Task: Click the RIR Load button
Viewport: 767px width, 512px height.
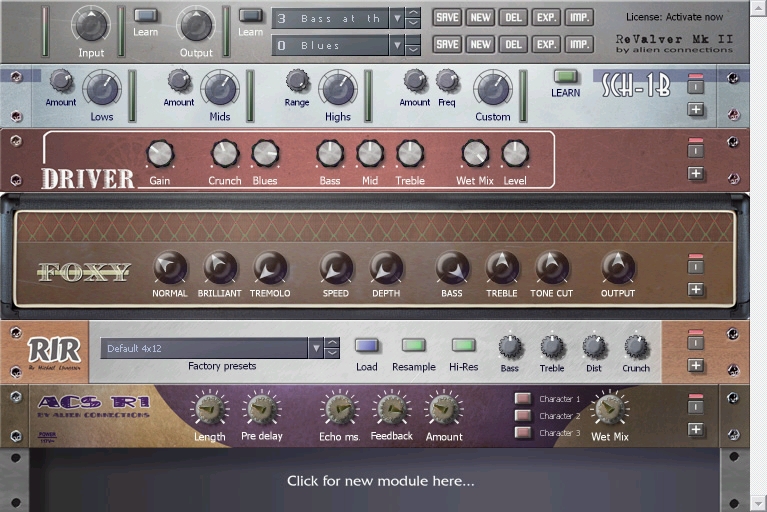Action: coord(367,345)
